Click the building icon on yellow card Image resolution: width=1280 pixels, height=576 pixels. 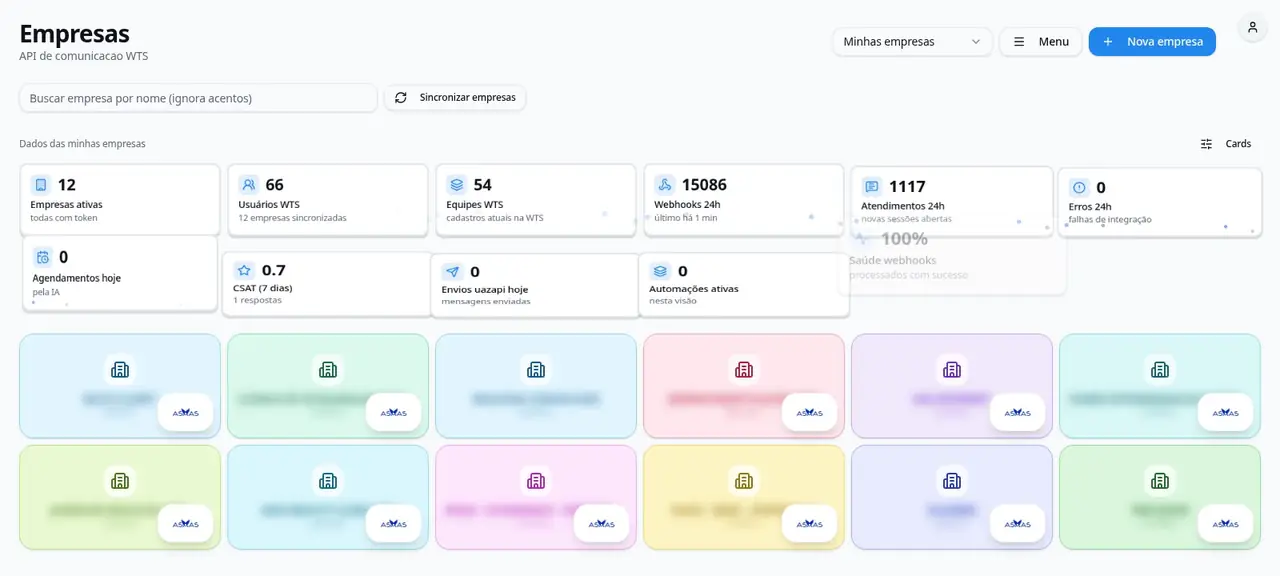(x=744, y=481)
